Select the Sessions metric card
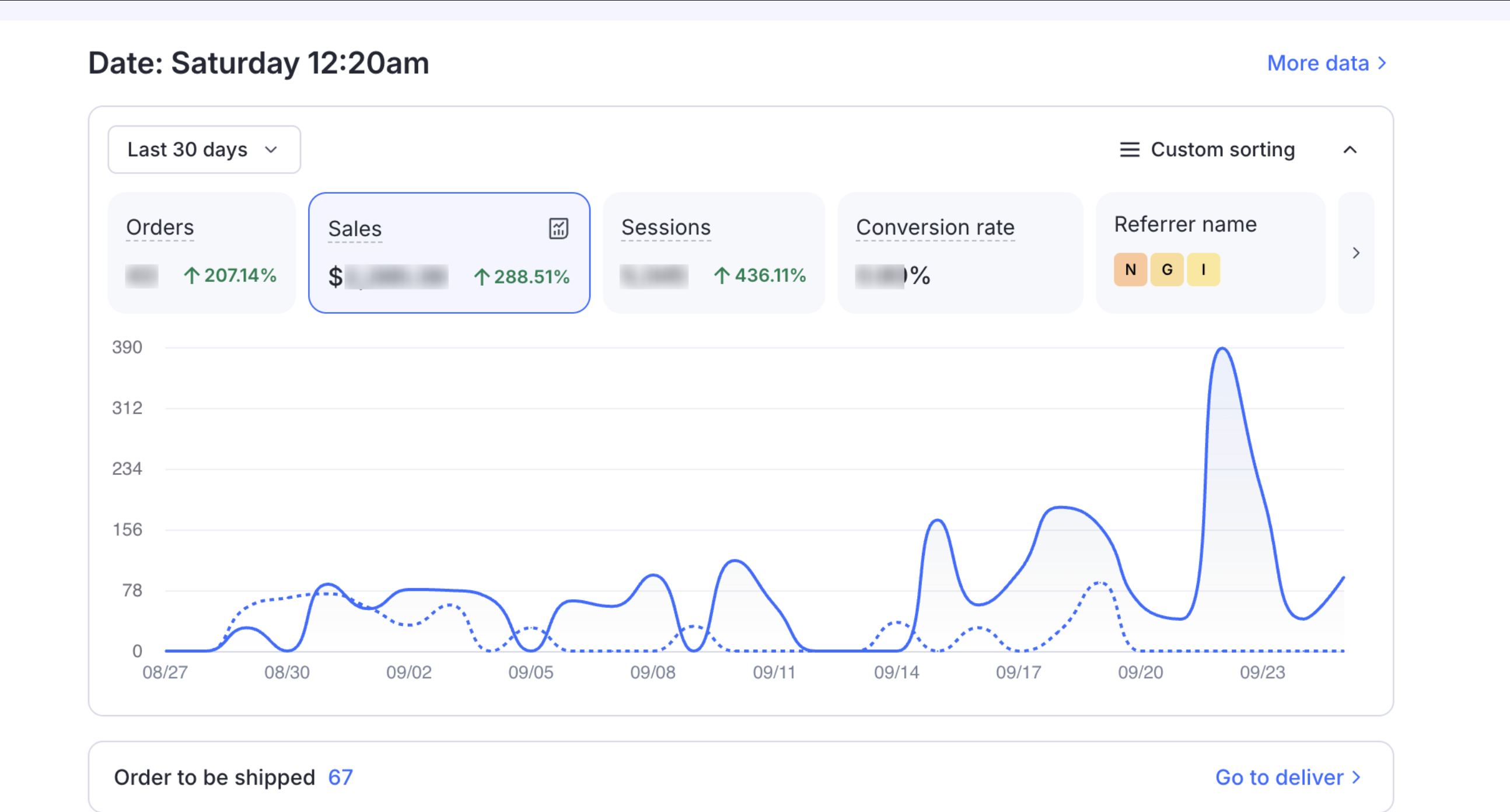 pyautogui.click(x=714, y=253)
